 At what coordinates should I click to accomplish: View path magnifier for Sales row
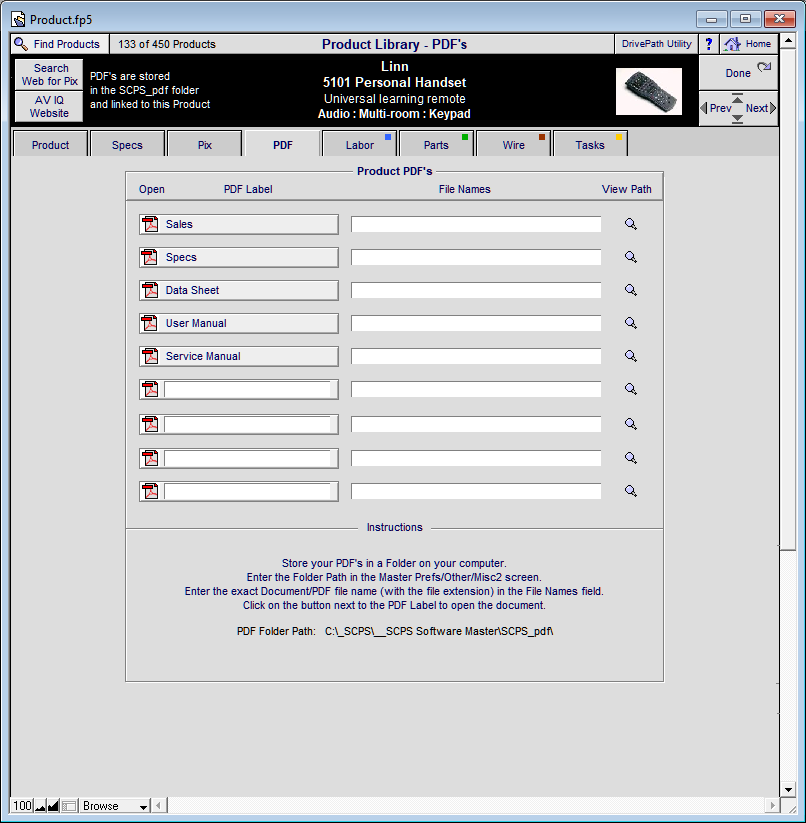click(631, 224)
